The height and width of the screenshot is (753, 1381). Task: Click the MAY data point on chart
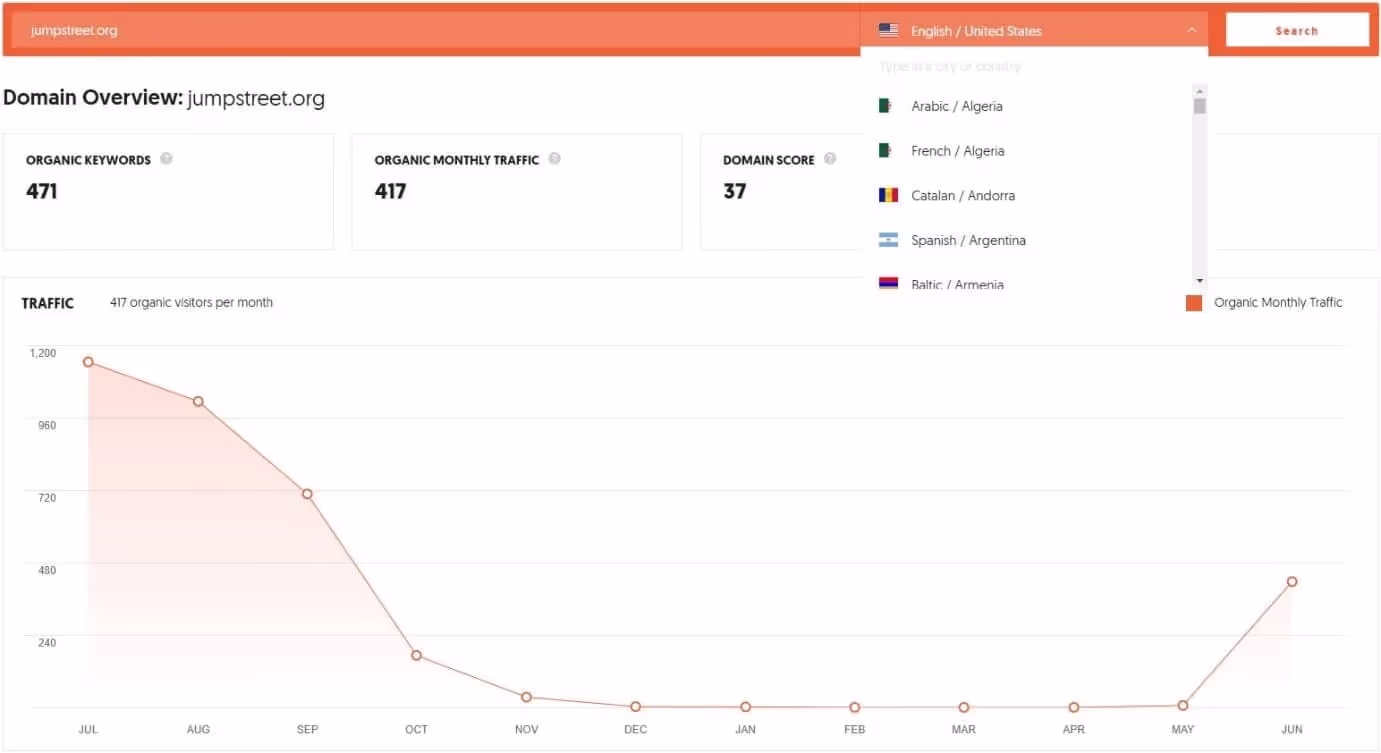click(x=1183, y=705)
